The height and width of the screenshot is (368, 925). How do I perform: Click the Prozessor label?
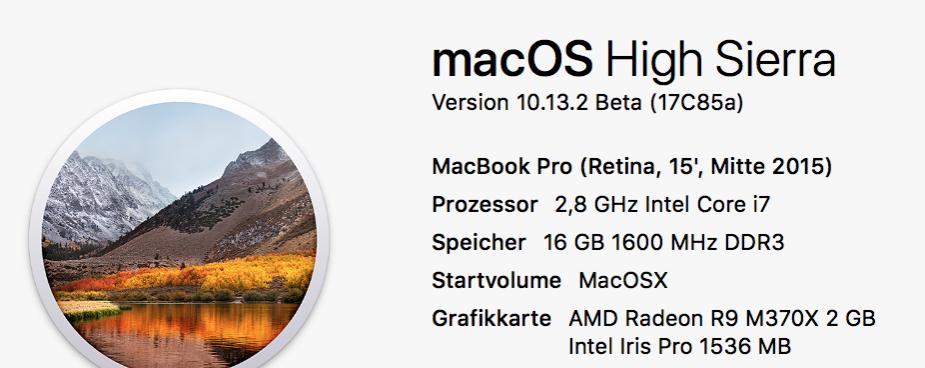(x=485, y=205)
